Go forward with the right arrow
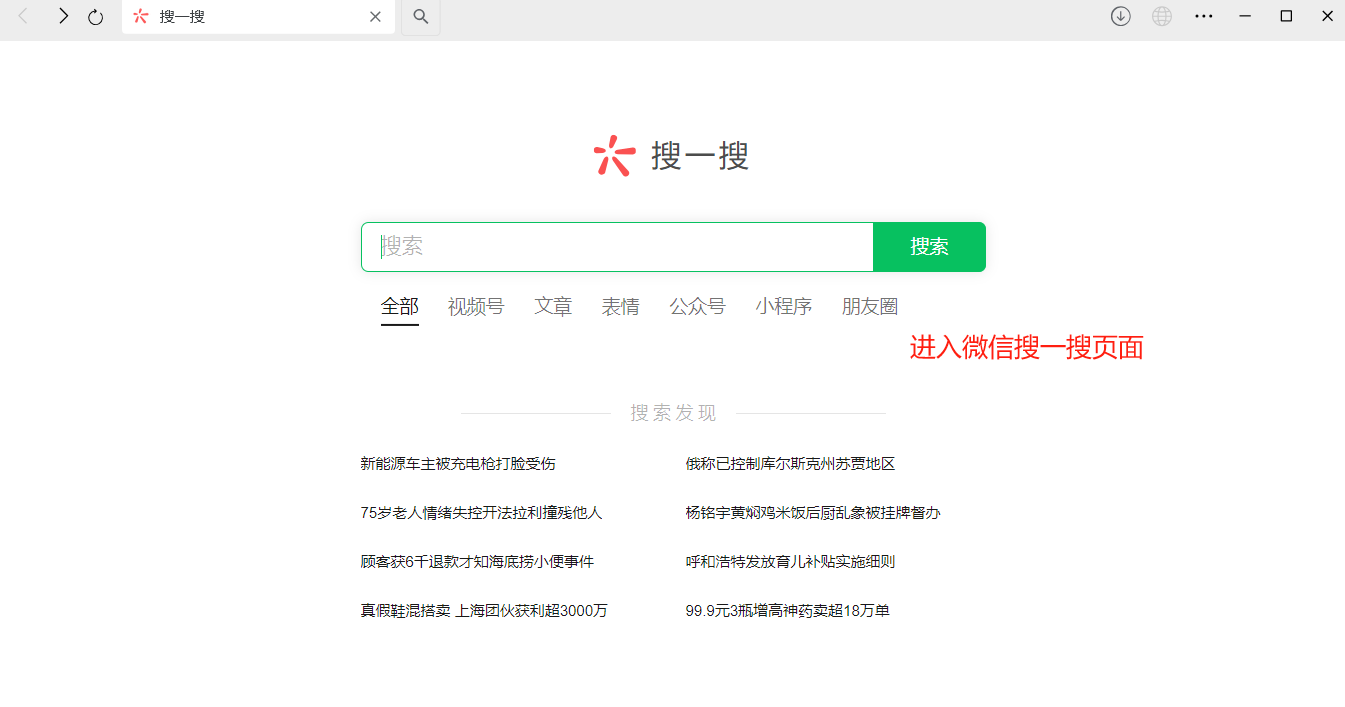This screenshot has height=707, width=1345. (63, 16)
